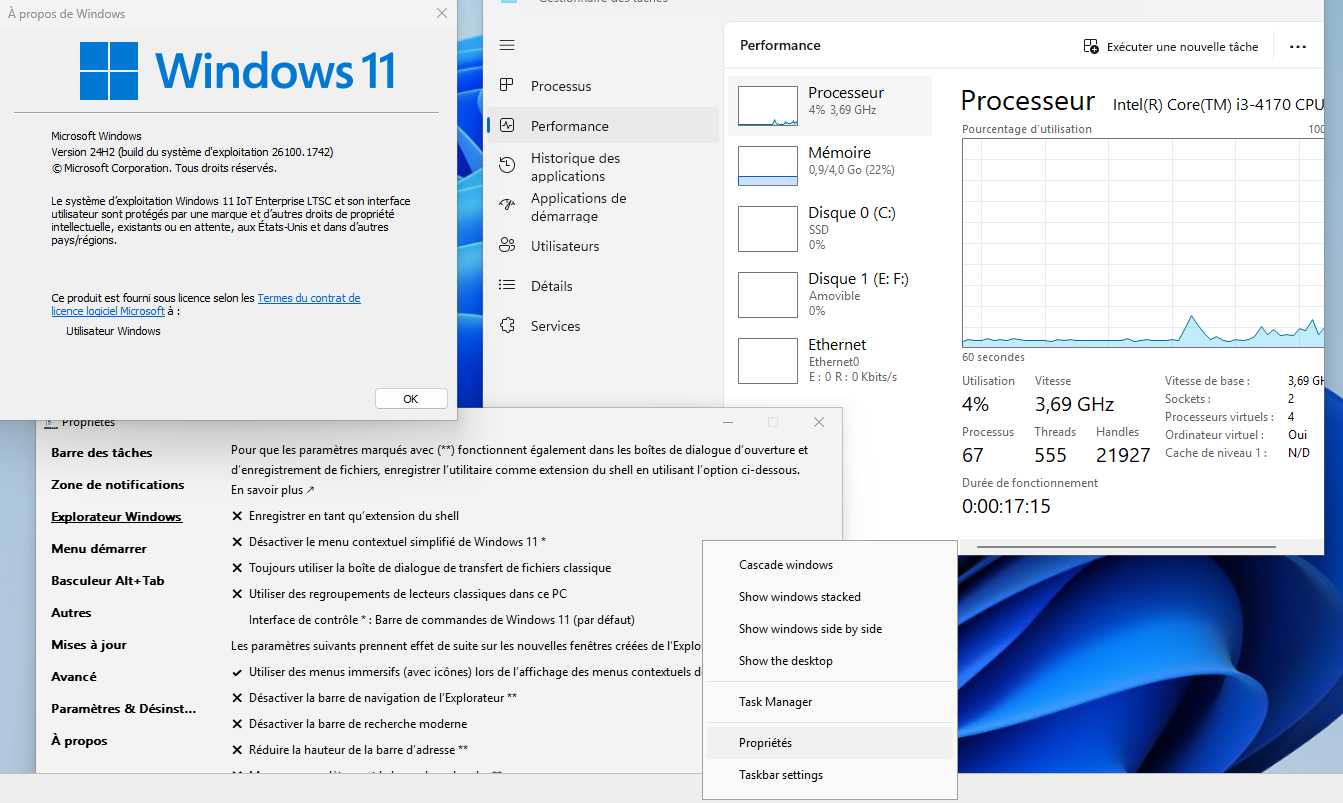1343x803 pixels.
Task: Click the Applications de démarrage gauge icon
Action: tap(507, 205)
